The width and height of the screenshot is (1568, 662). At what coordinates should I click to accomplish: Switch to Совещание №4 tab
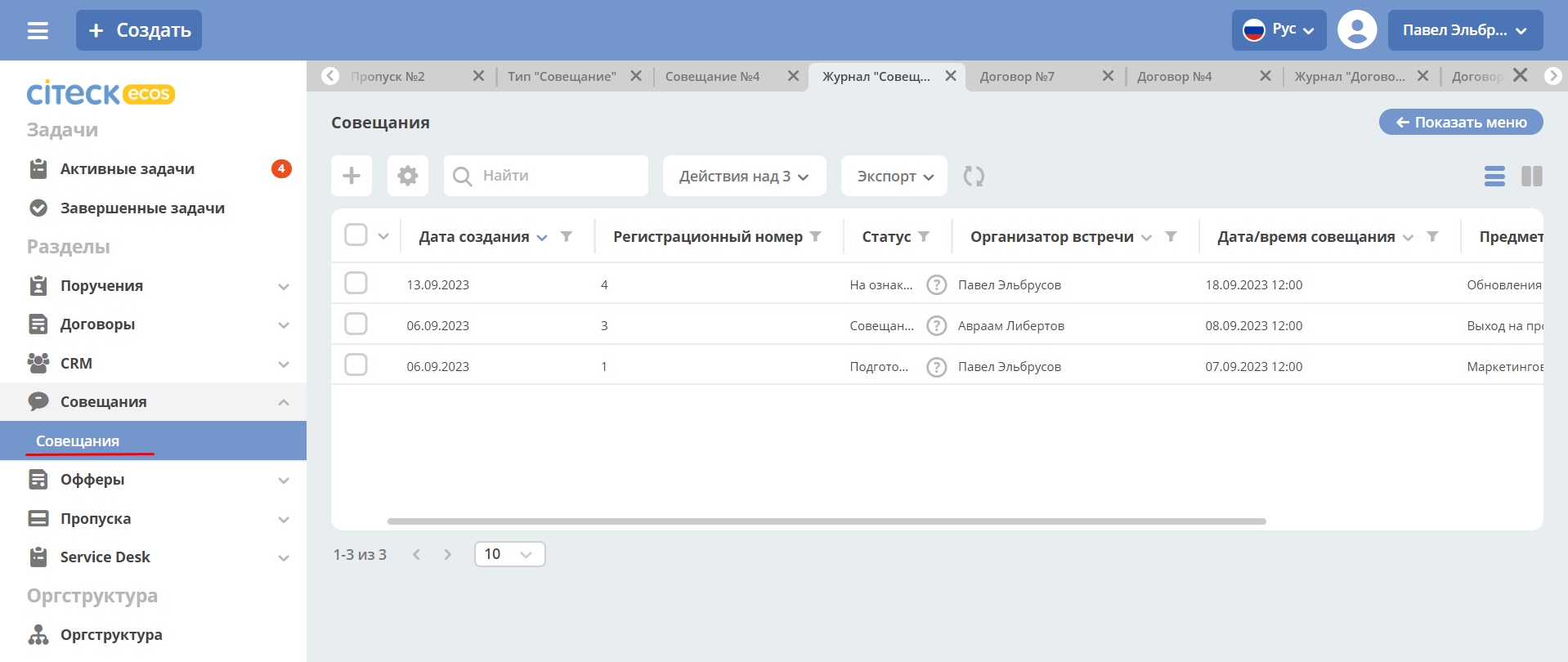pyautogui.click(x=712, y=77)
